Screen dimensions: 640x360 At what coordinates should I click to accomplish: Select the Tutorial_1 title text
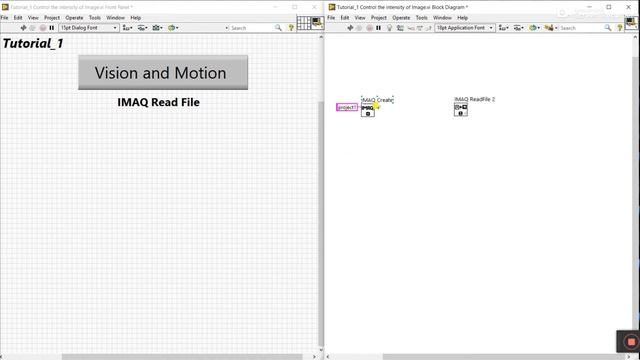pos(33,43)
